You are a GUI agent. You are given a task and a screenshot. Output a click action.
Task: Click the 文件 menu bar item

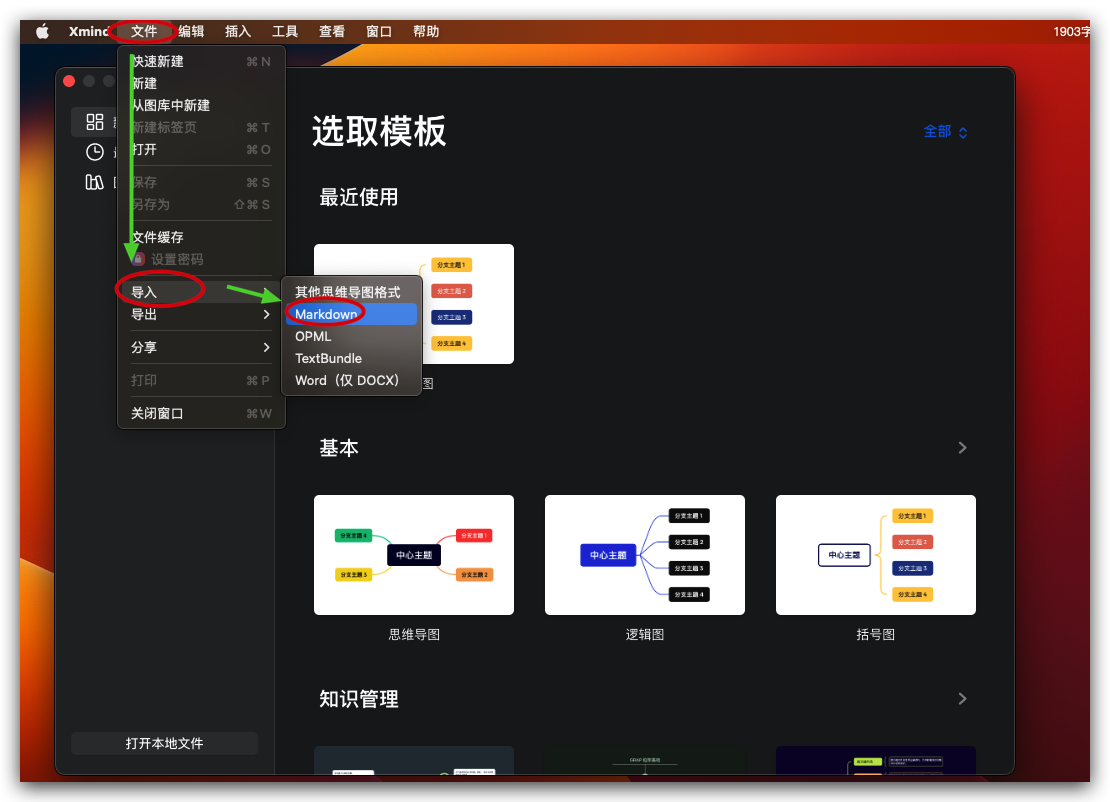(144, 31)
